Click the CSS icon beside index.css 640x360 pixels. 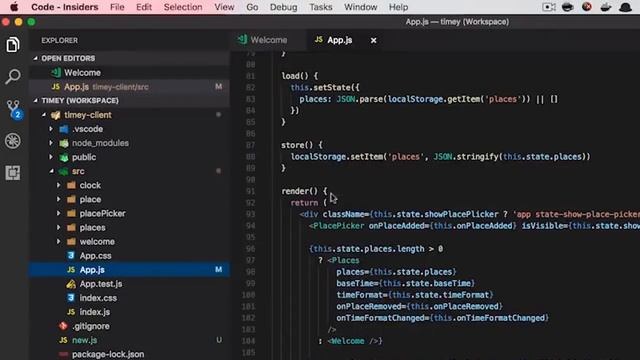pos(71,298)
